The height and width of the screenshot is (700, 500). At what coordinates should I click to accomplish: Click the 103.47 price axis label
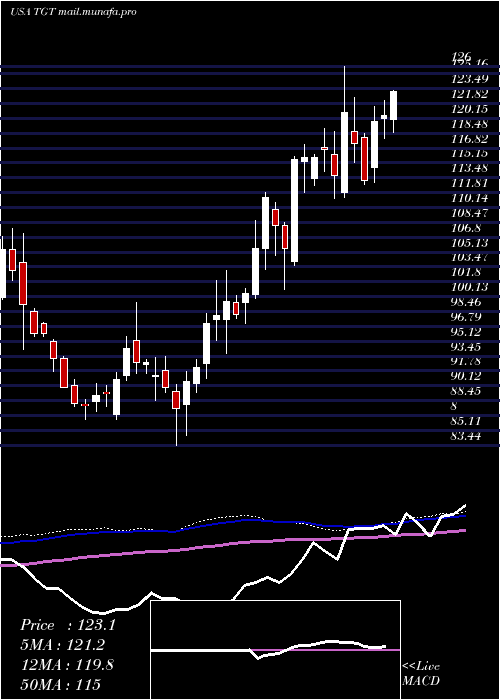click(469, 258)
